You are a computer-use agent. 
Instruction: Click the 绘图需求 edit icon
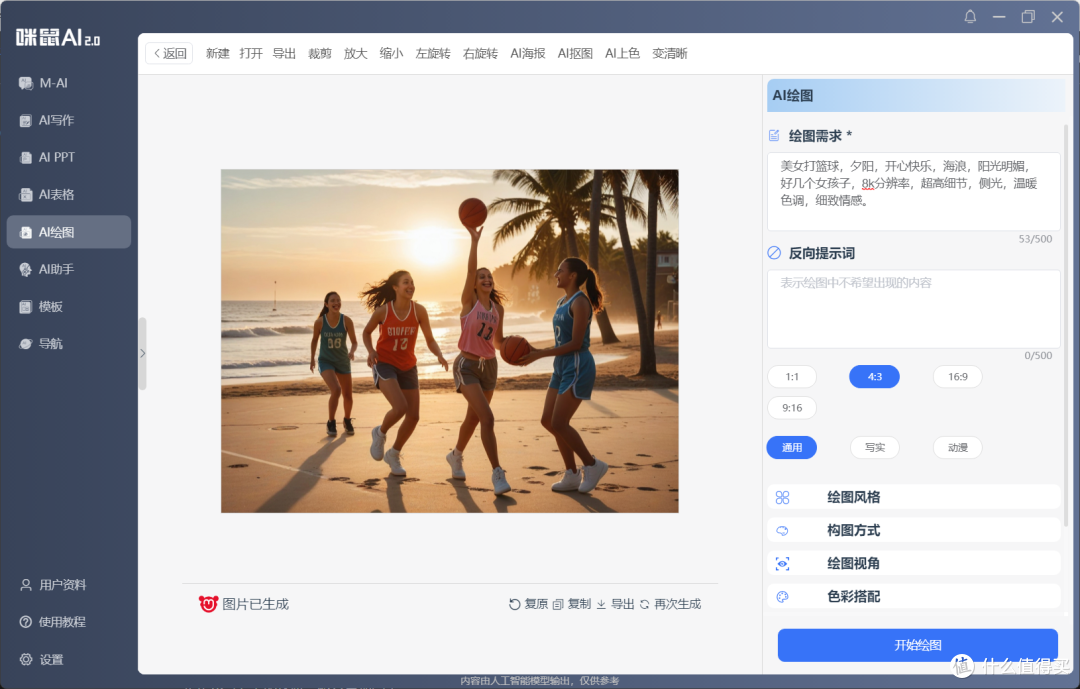(x=774, y=136)
